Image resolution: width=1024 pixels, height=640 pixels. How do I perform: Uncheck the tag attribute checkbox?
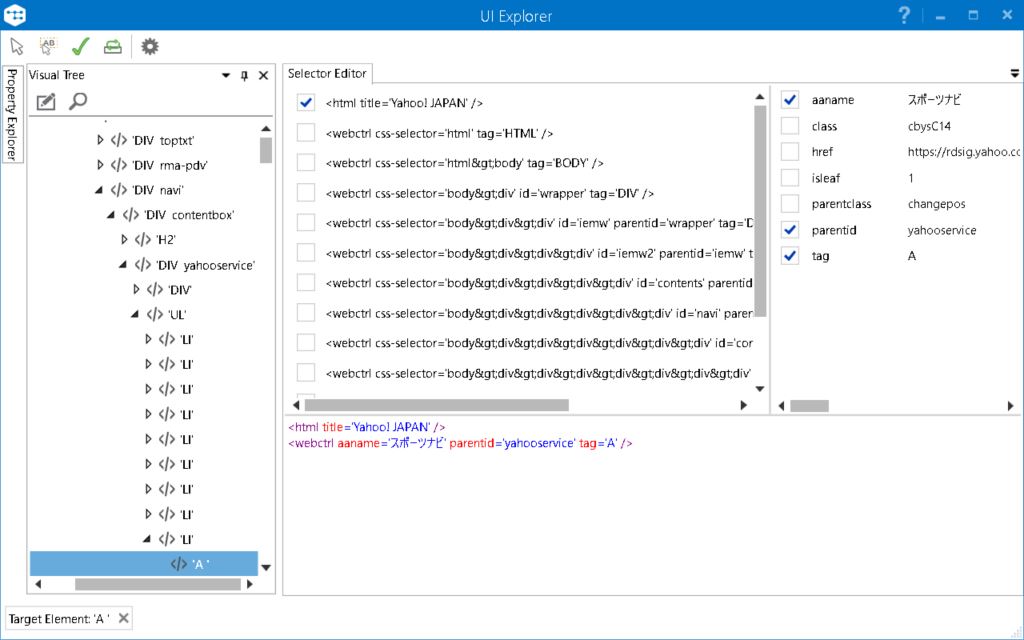[x=790, y=256]
